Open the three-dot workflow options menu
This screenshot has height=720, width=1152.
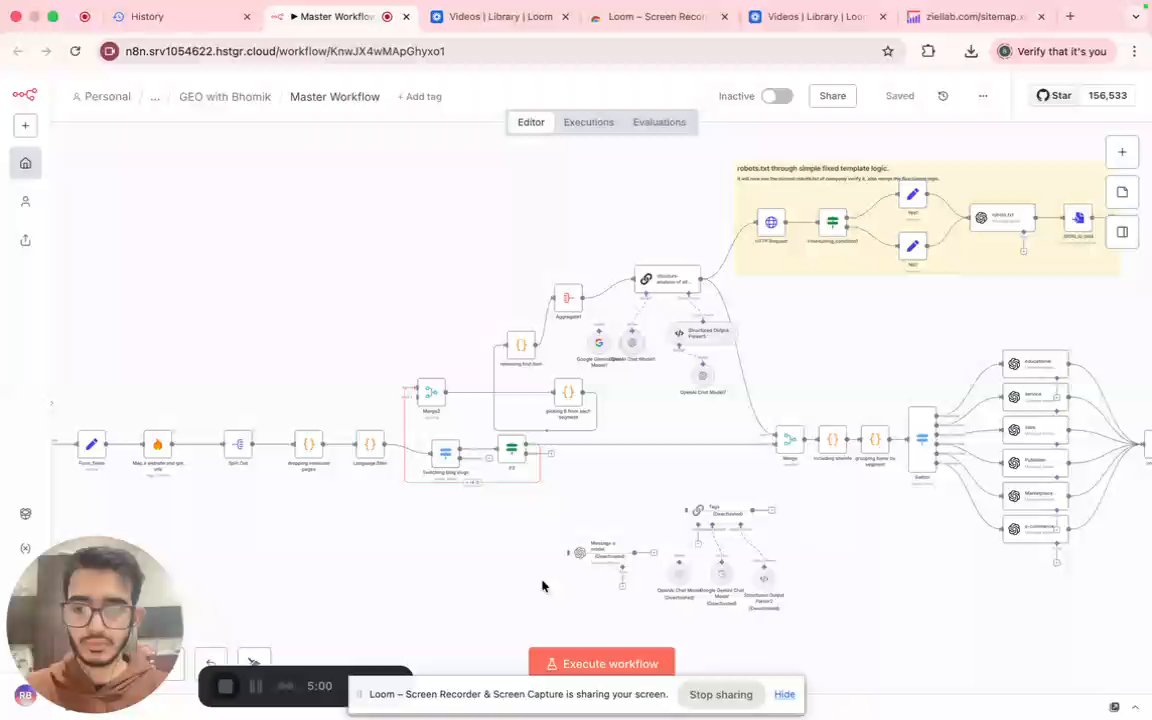pos(983,96)
